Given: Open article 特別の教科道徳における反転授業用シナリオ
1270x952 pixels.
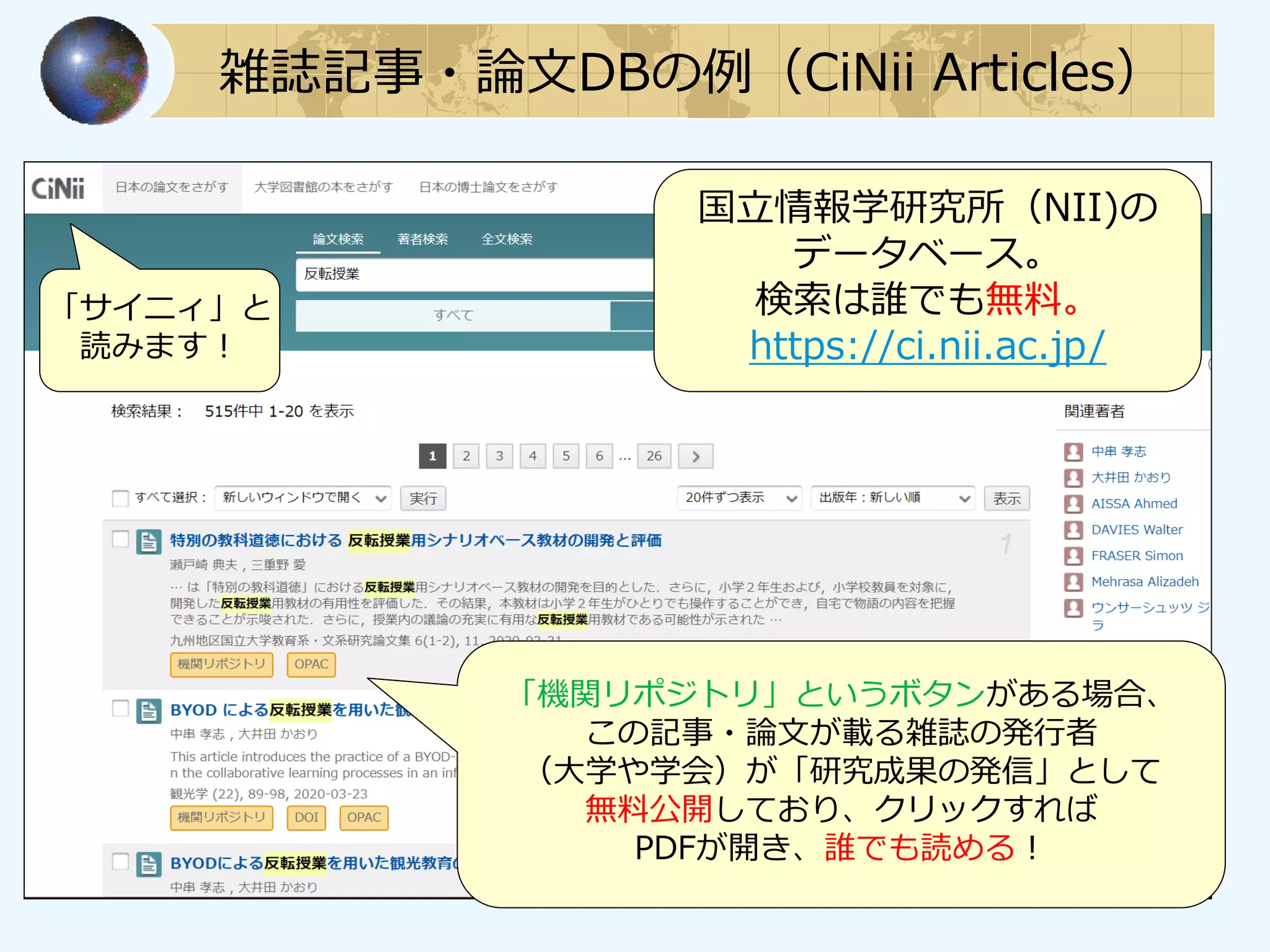Looking at the screenshot, I should 416,541.
